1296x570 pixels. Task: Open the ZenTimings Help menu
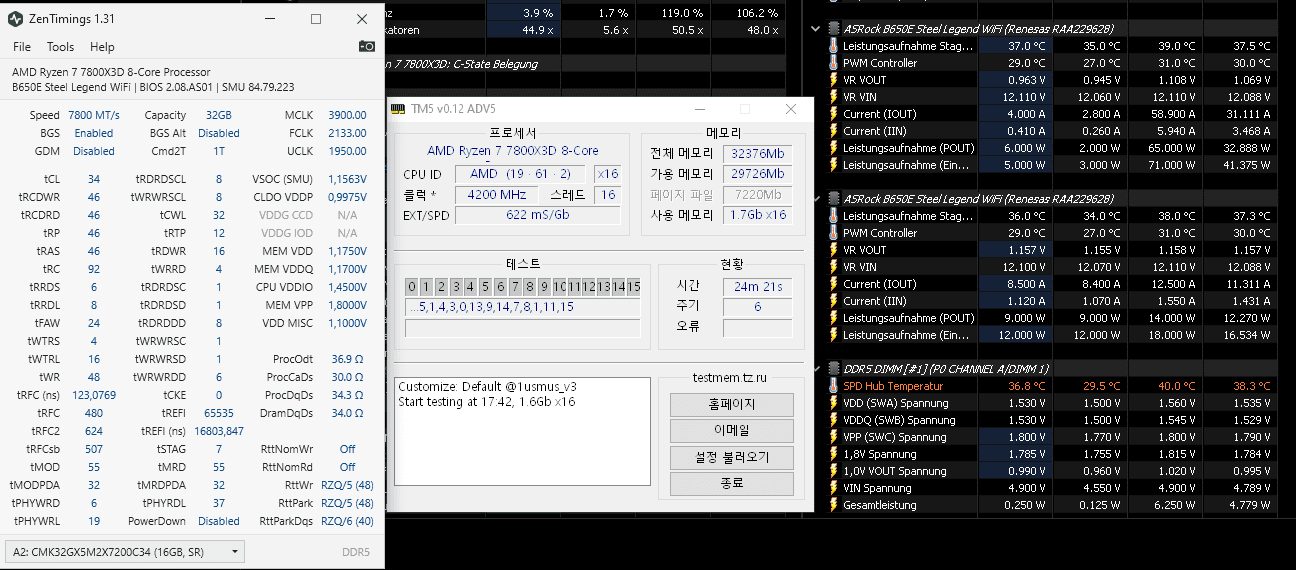point(102,47)
